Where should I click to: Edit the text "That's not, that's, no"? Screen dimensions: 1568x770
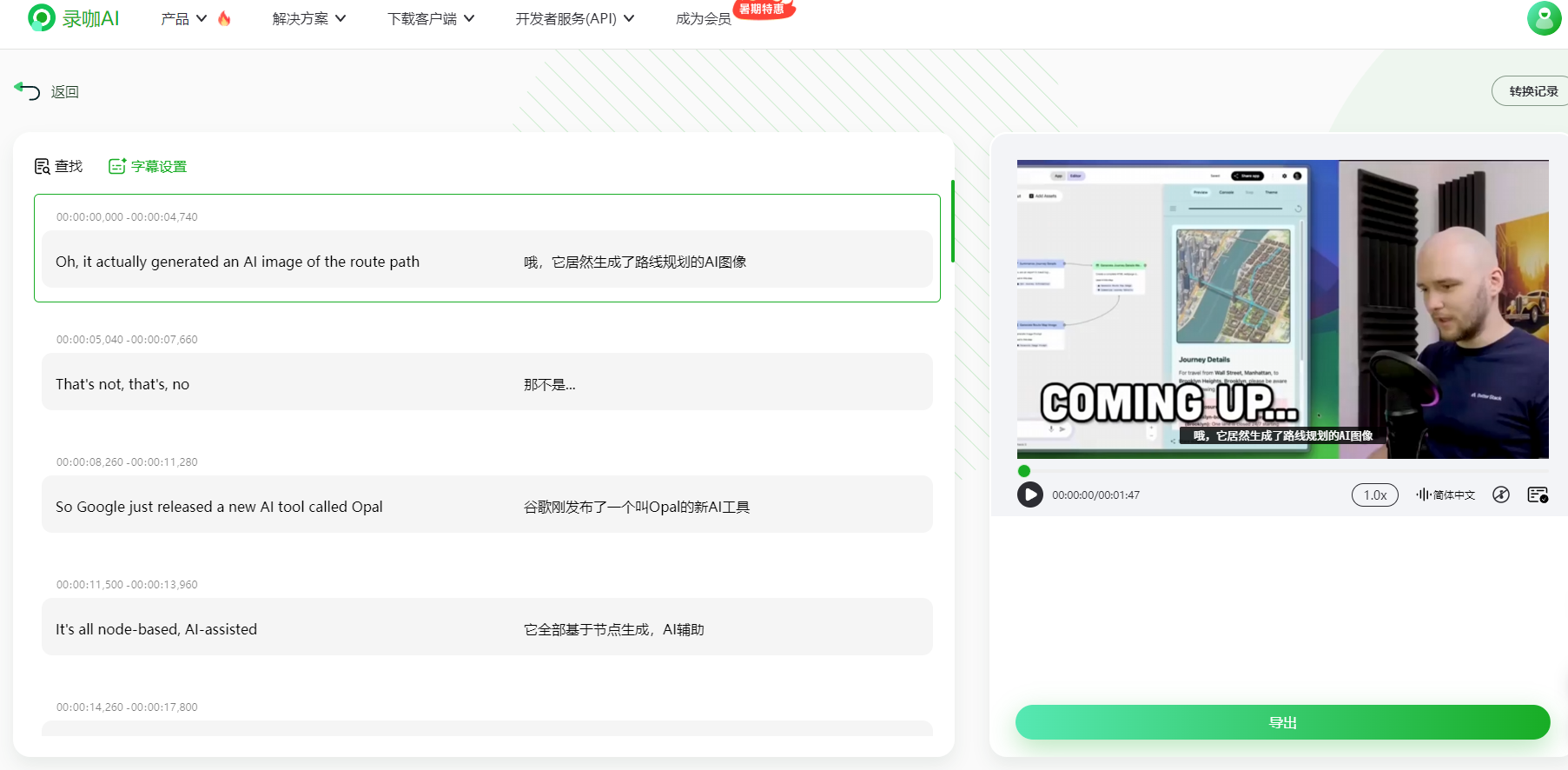(122, 384)
